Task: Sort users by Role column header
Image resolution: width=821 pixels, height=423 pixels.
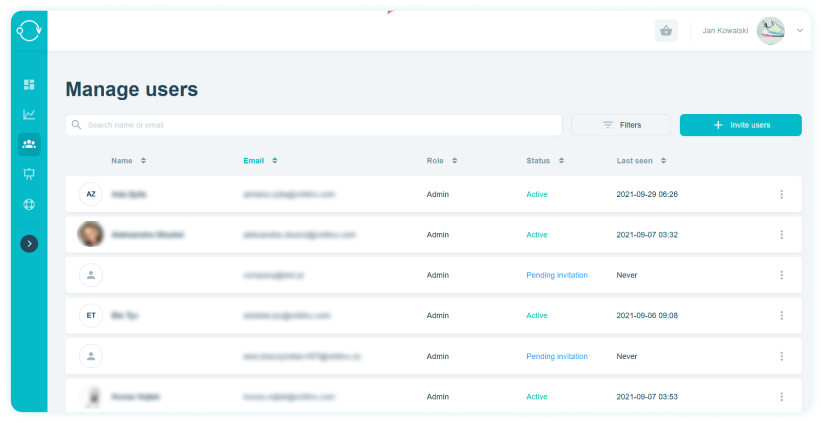Action: (x=442, y=161)
